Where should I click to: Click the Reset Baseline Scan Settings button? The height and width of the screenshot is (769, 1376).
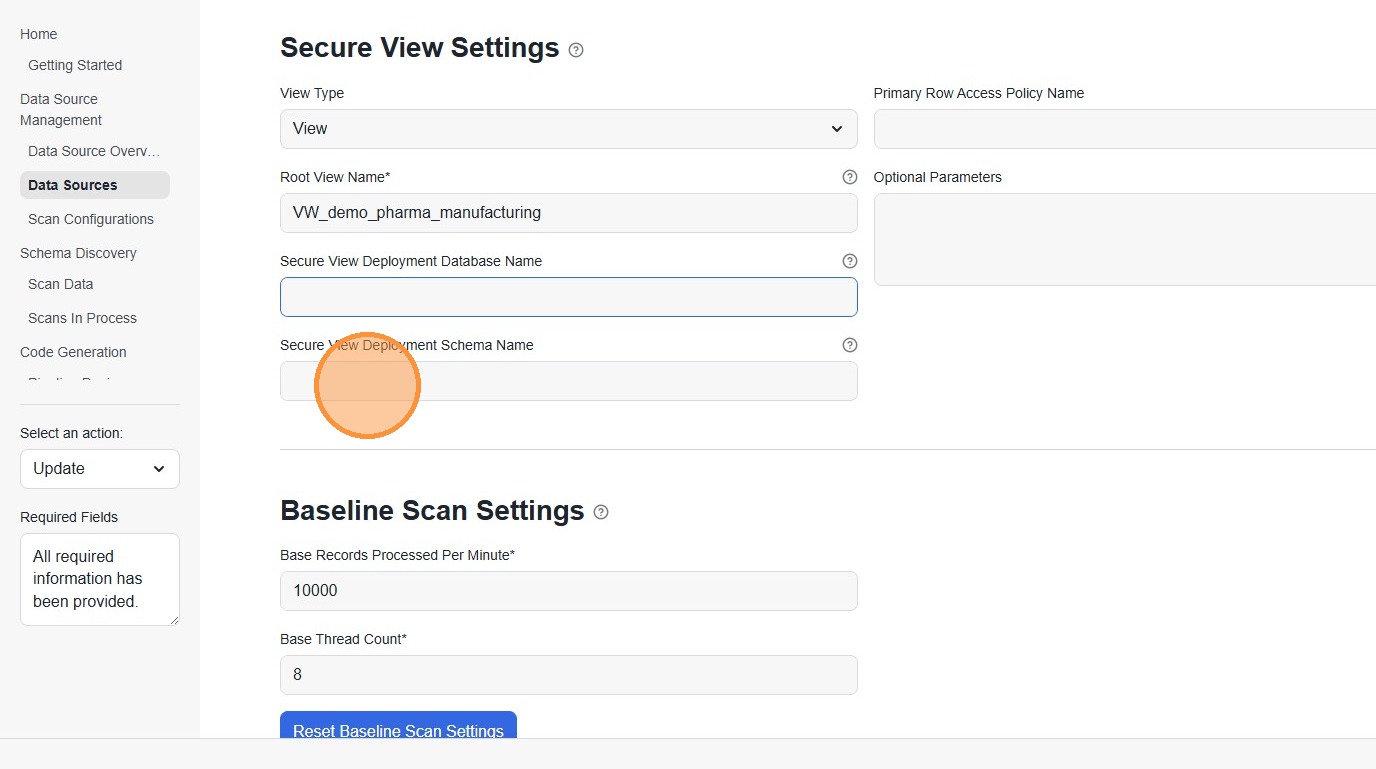click(398, 726)
